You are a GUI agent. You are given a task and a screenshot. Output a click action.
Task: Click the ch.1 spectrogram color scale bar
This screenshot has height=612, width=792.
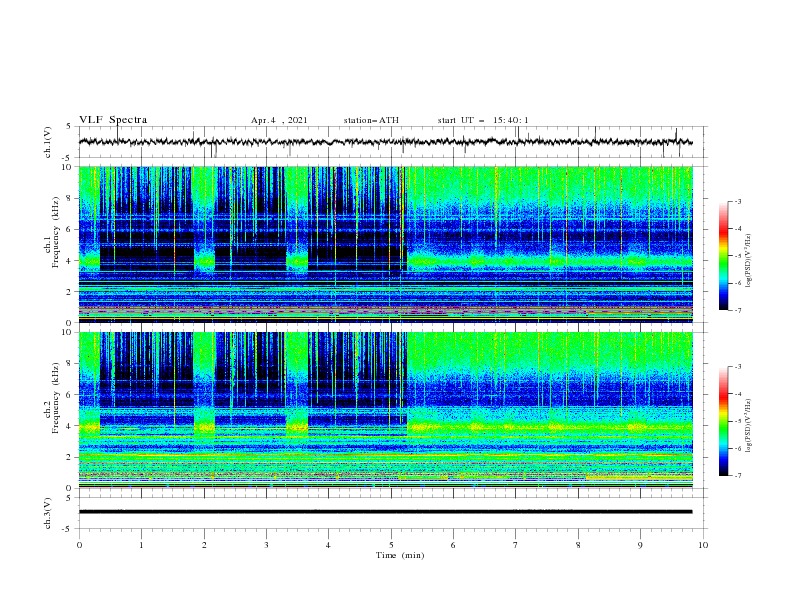pyautogui.click(x=723, y=256)
